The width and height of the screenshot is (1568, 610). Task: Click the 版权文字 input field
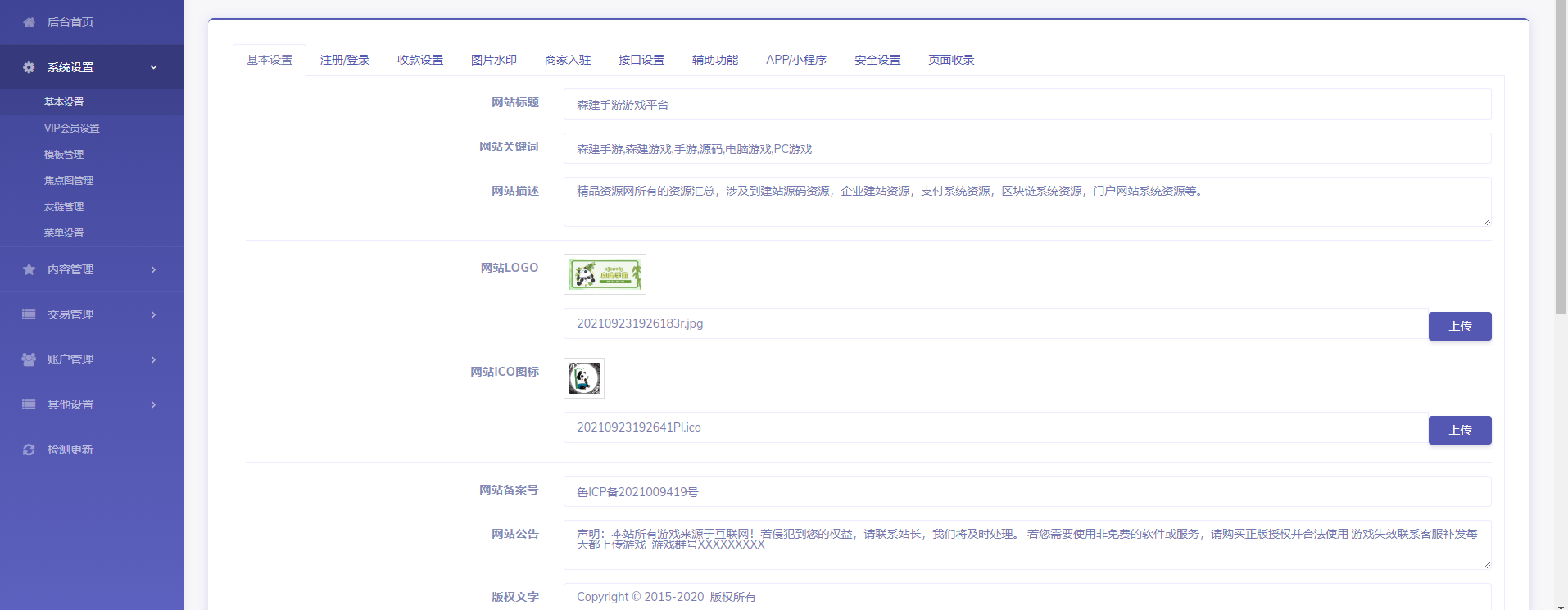pos(1027,596)
